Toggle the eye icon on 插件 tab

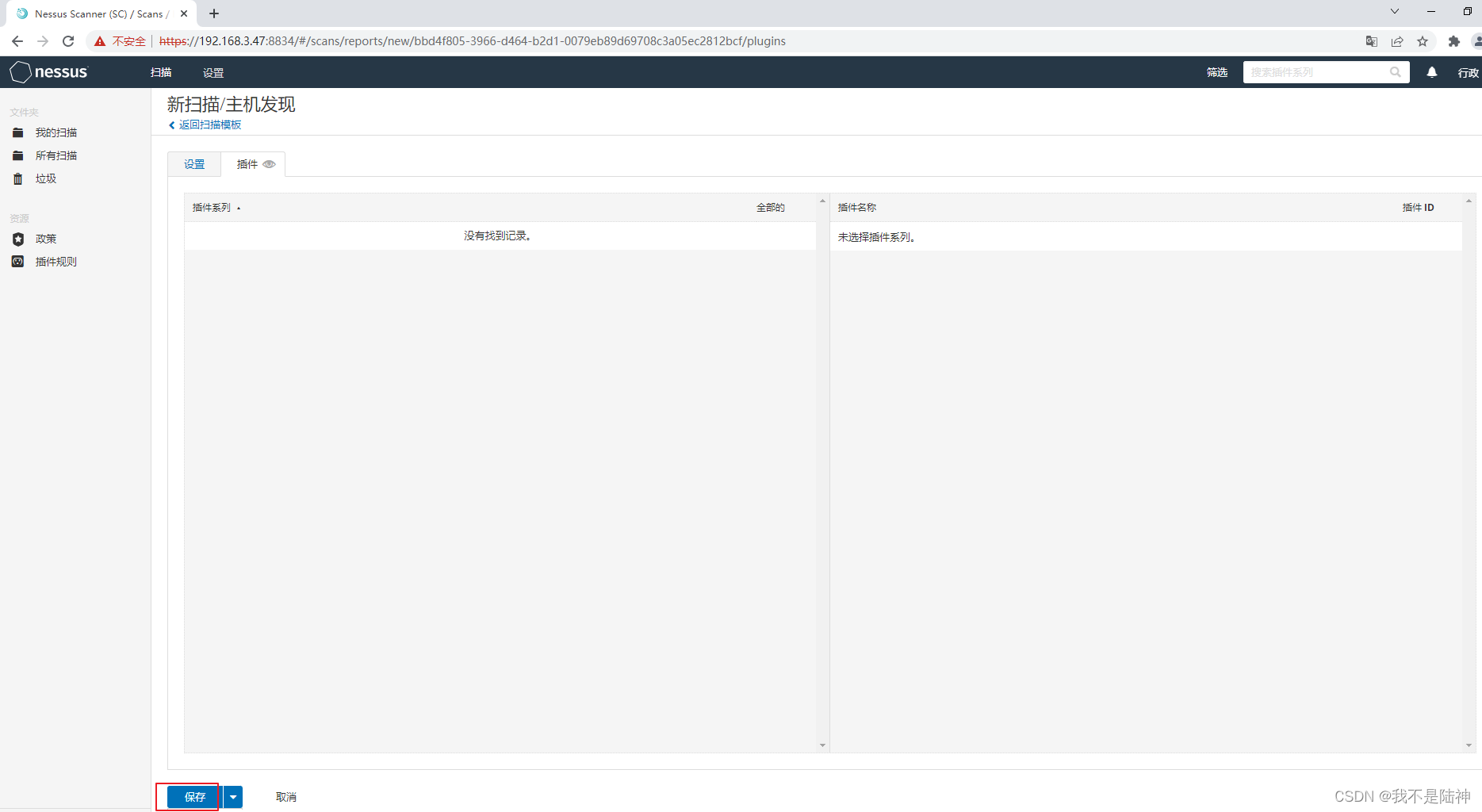269,164
